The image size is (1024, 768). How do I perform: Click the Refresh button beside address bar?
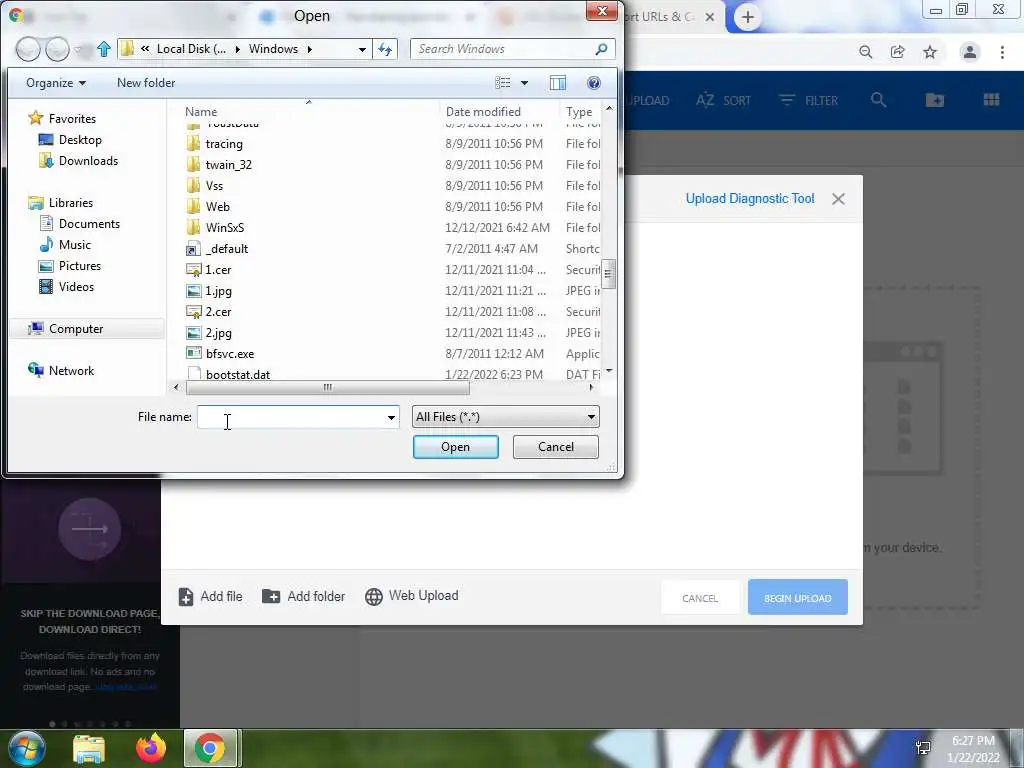[x=385, y=49]
